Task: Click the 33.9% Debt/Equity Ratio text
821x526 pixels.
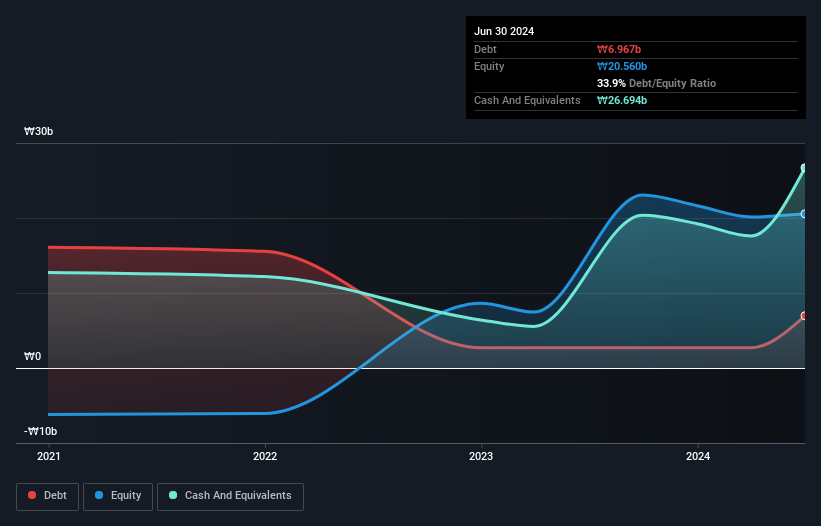Action: click(656, 83)
